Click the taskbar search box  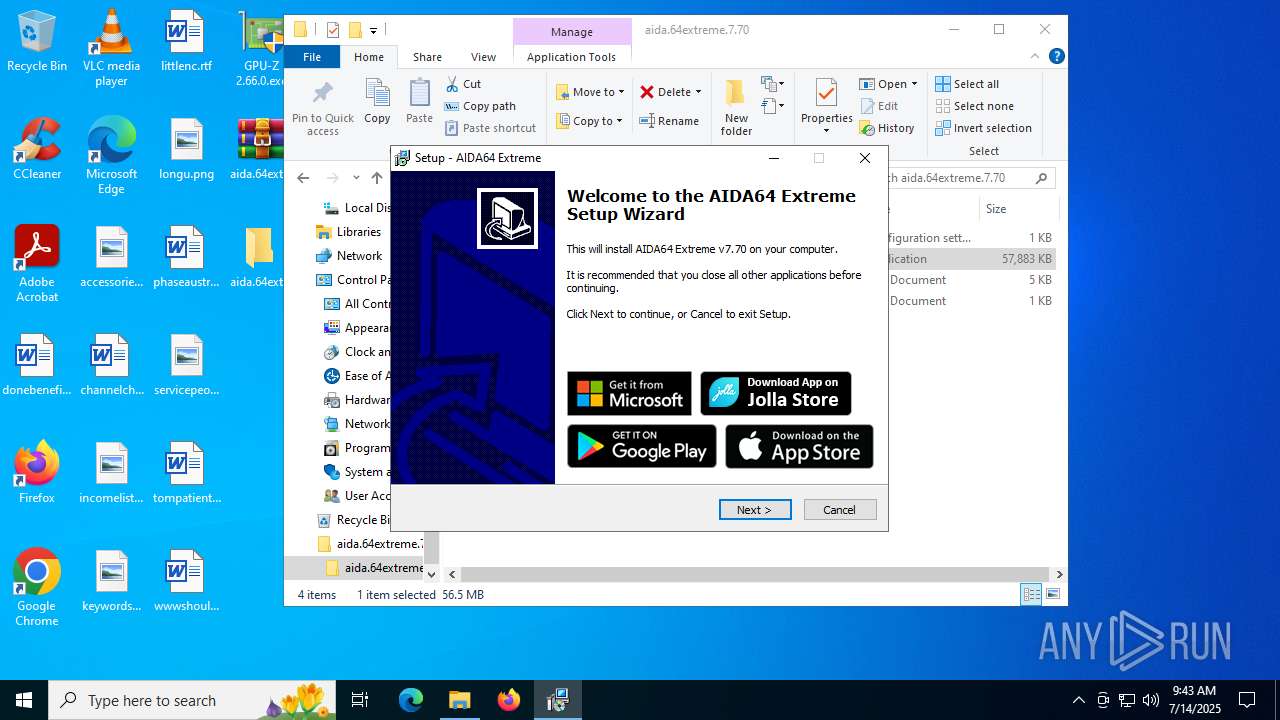tap(193, 700)
